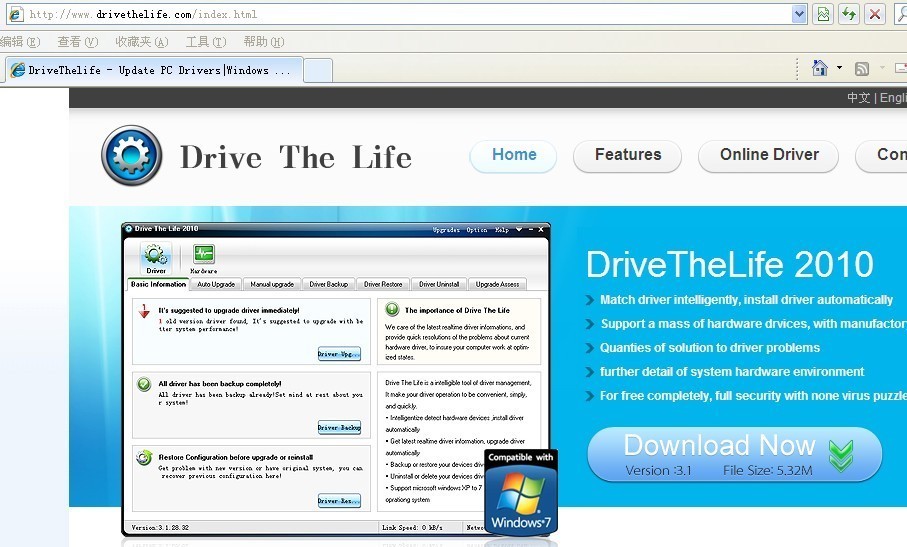Click the Driver Res... button
This screenshot has height=547, width=907.
click(x=339, y=501)
